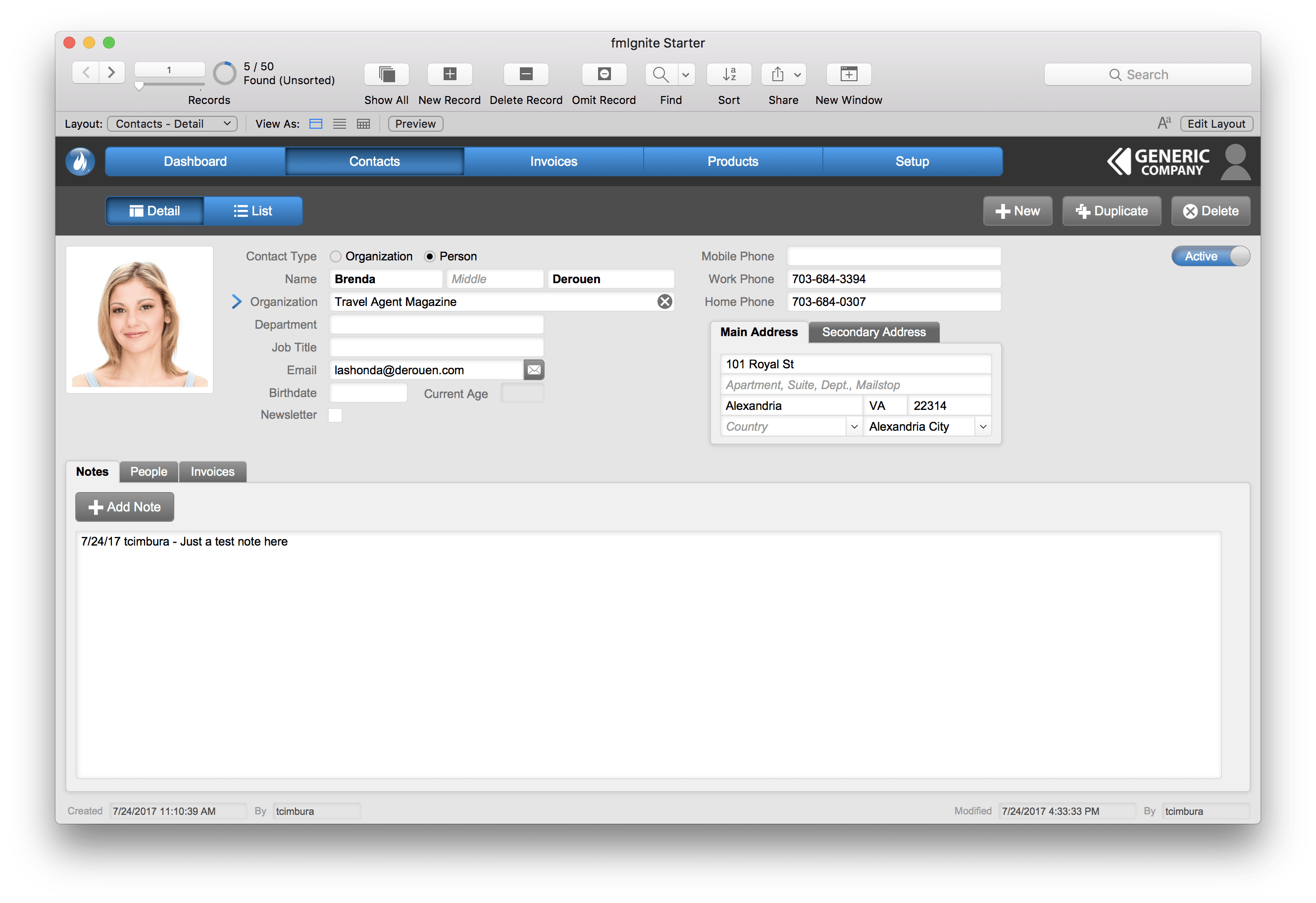
Task: Click the Show All records icon
Action: (x=384, y=73)
